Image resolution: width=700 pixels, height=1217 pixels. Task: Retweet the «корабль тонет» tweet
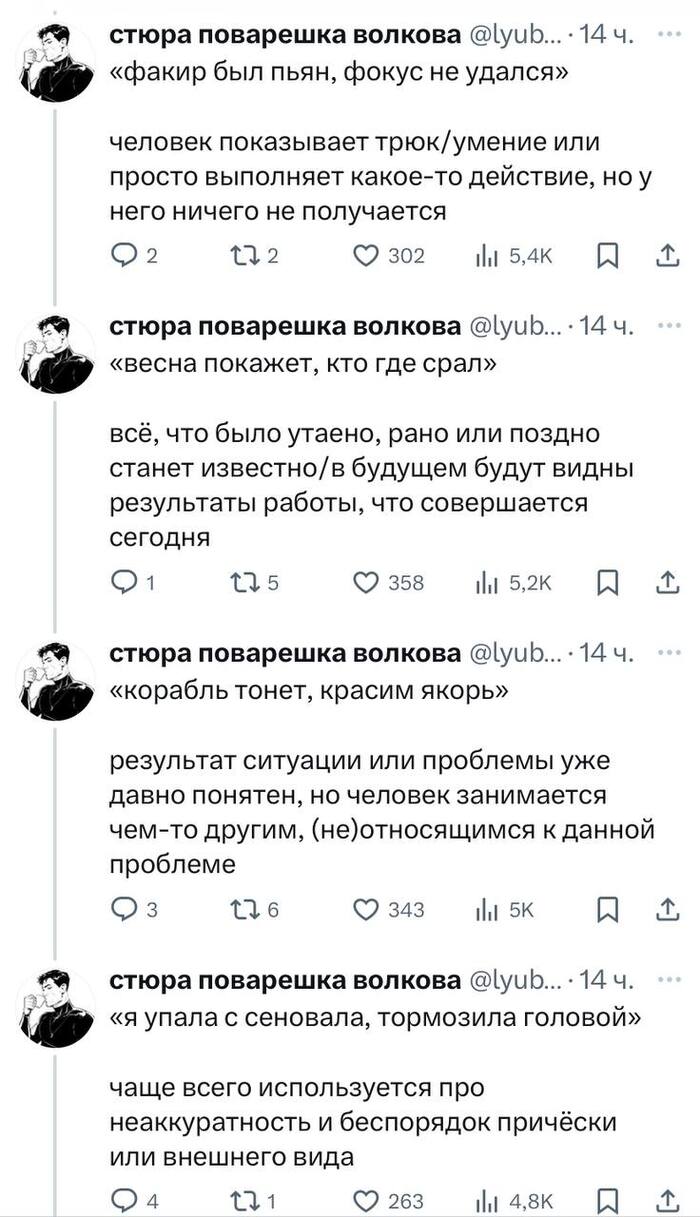click(243, 909)
